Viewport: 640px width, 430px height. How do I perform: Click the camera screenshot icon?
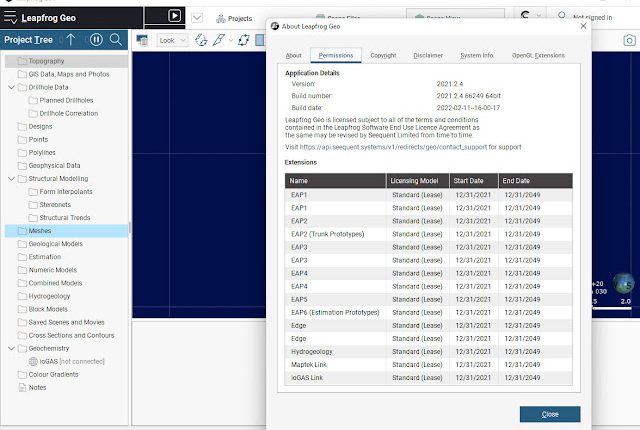pyautogui.click(x=629, y=40)
